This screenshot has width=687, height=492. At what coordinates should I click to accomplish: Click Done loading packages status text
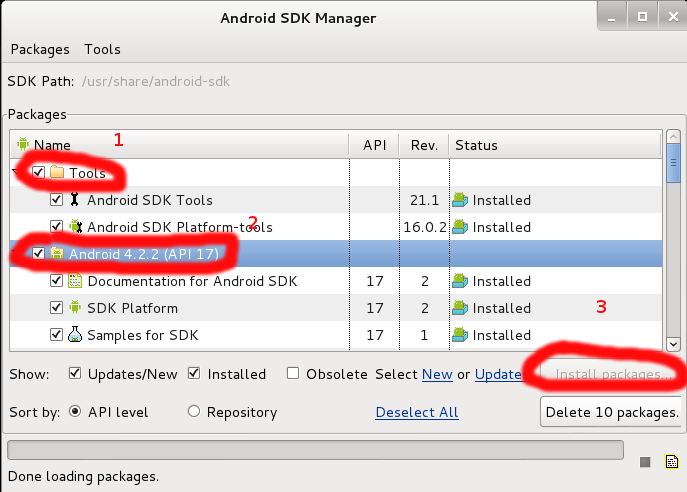pyautogui.click(x=84, y=477)
